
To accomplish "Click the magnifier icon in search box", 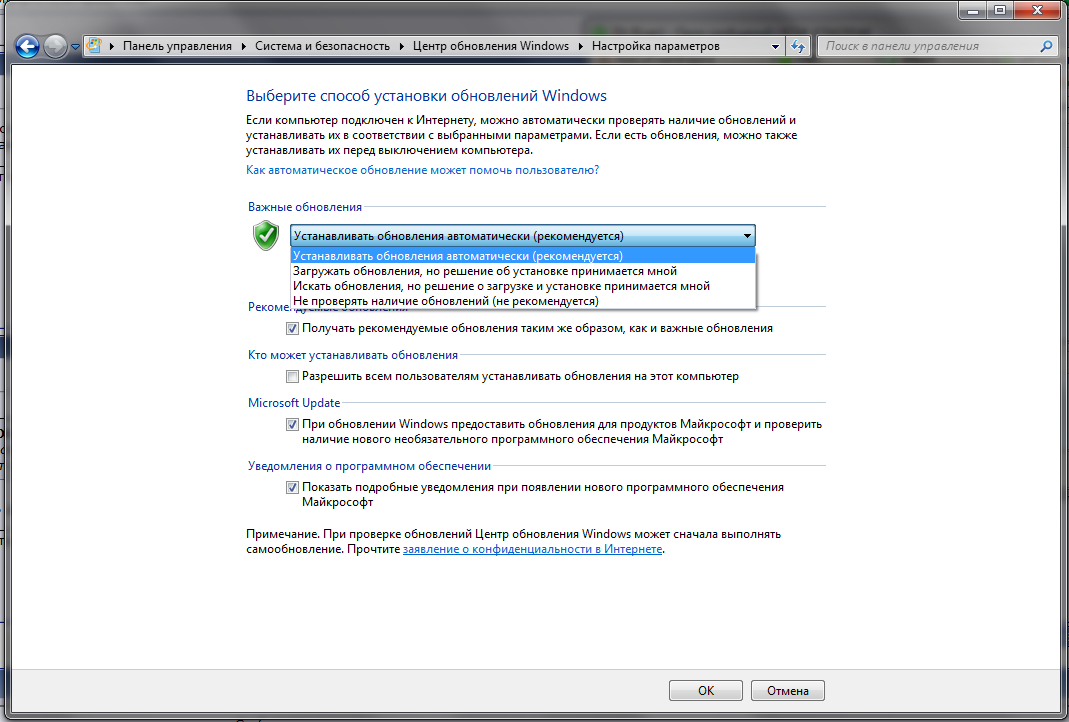I will click(x=1045, y=47).
